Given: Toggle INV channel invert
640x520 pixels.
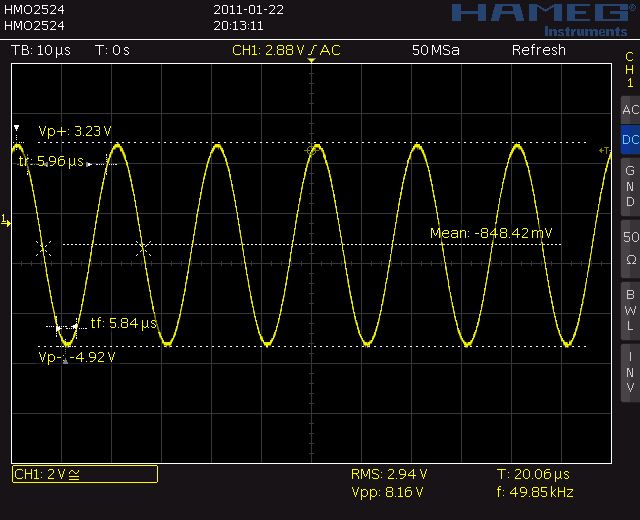Looking at the screenshot, I should point(630,372).
